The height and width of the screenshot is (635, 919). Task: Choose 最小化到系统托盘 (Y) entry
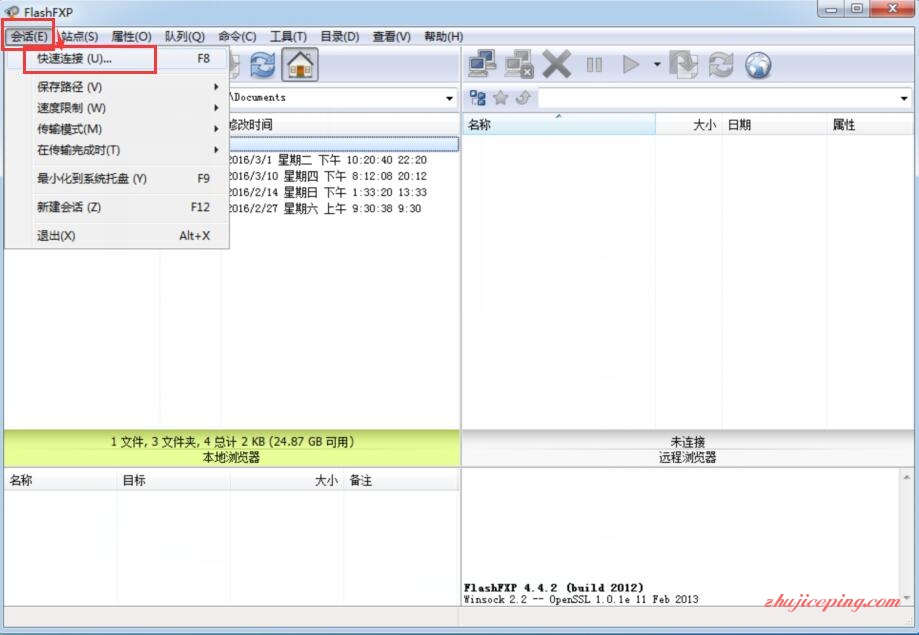pyautogui.click(x=117, y=178)
